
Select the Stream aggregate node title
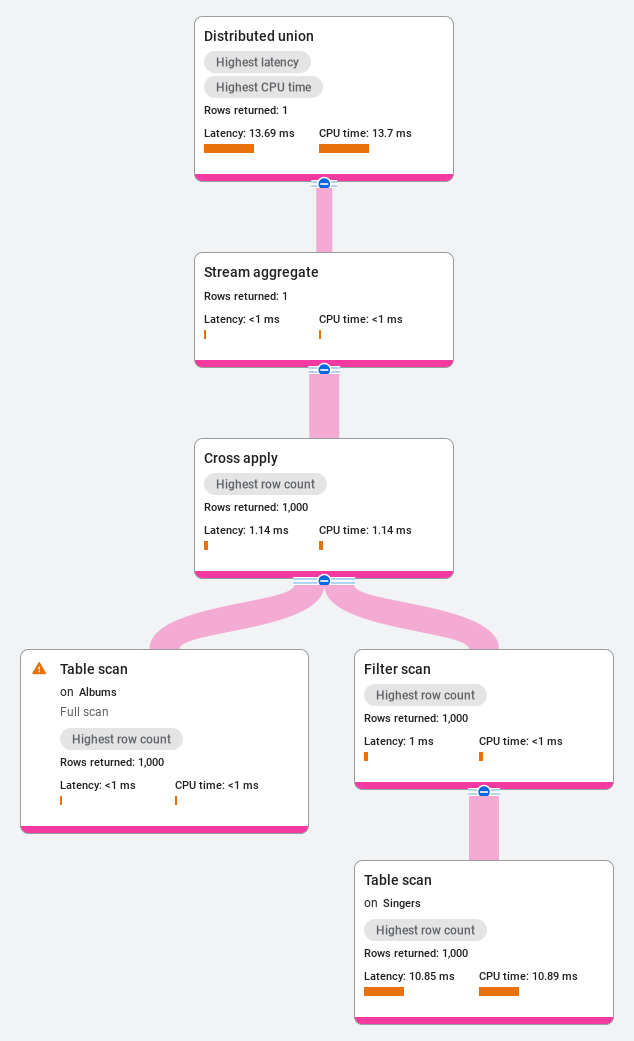pos(261,272)
